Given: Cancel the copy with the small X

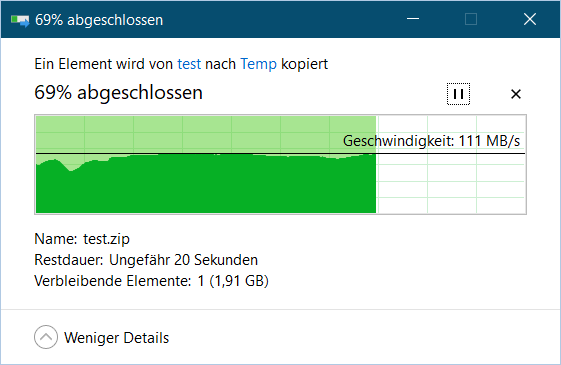Looking at the screenshot, I should point(516,94).
